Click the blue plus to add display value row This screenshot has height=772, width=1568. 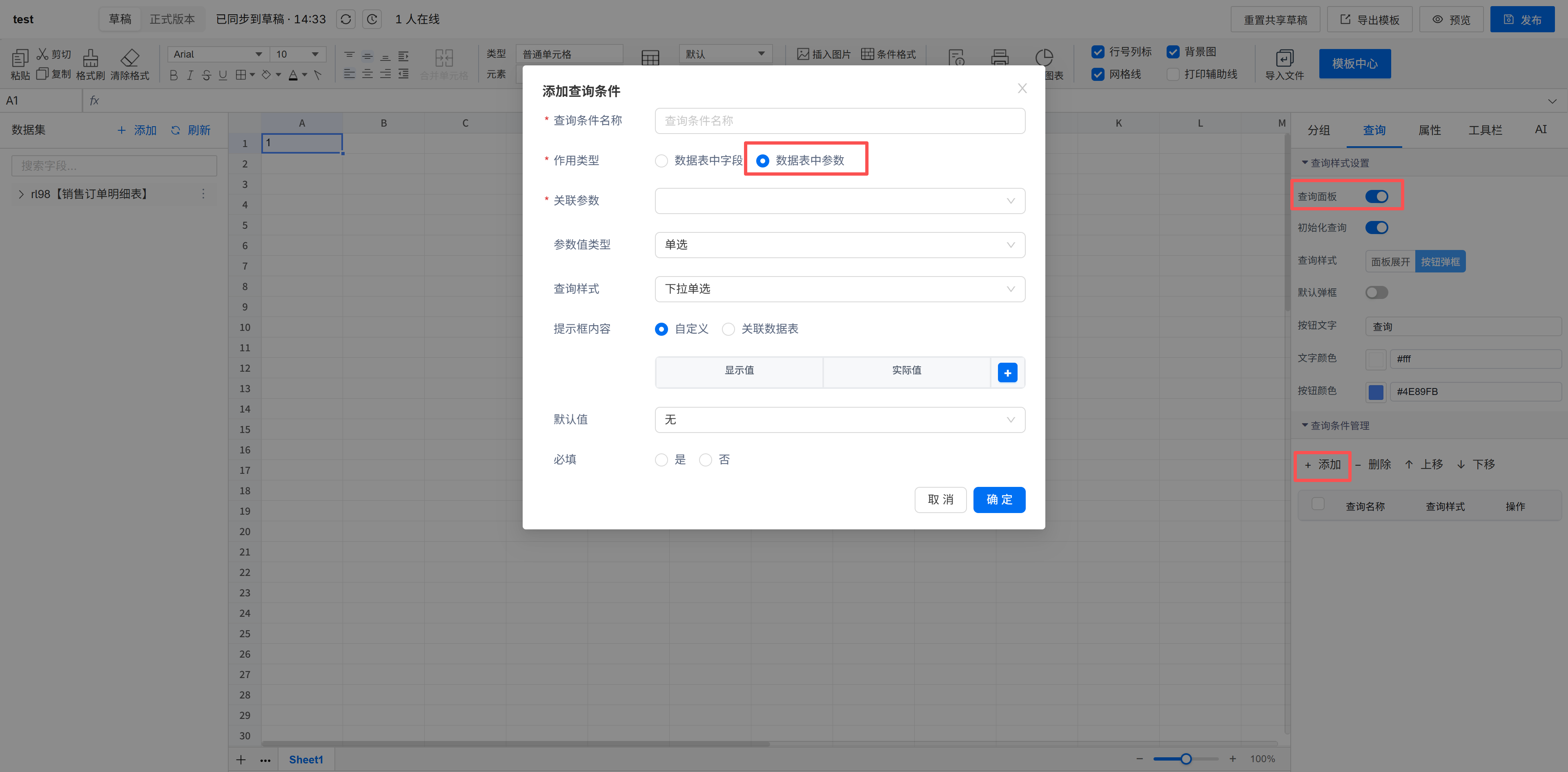tap(1007, 373)
